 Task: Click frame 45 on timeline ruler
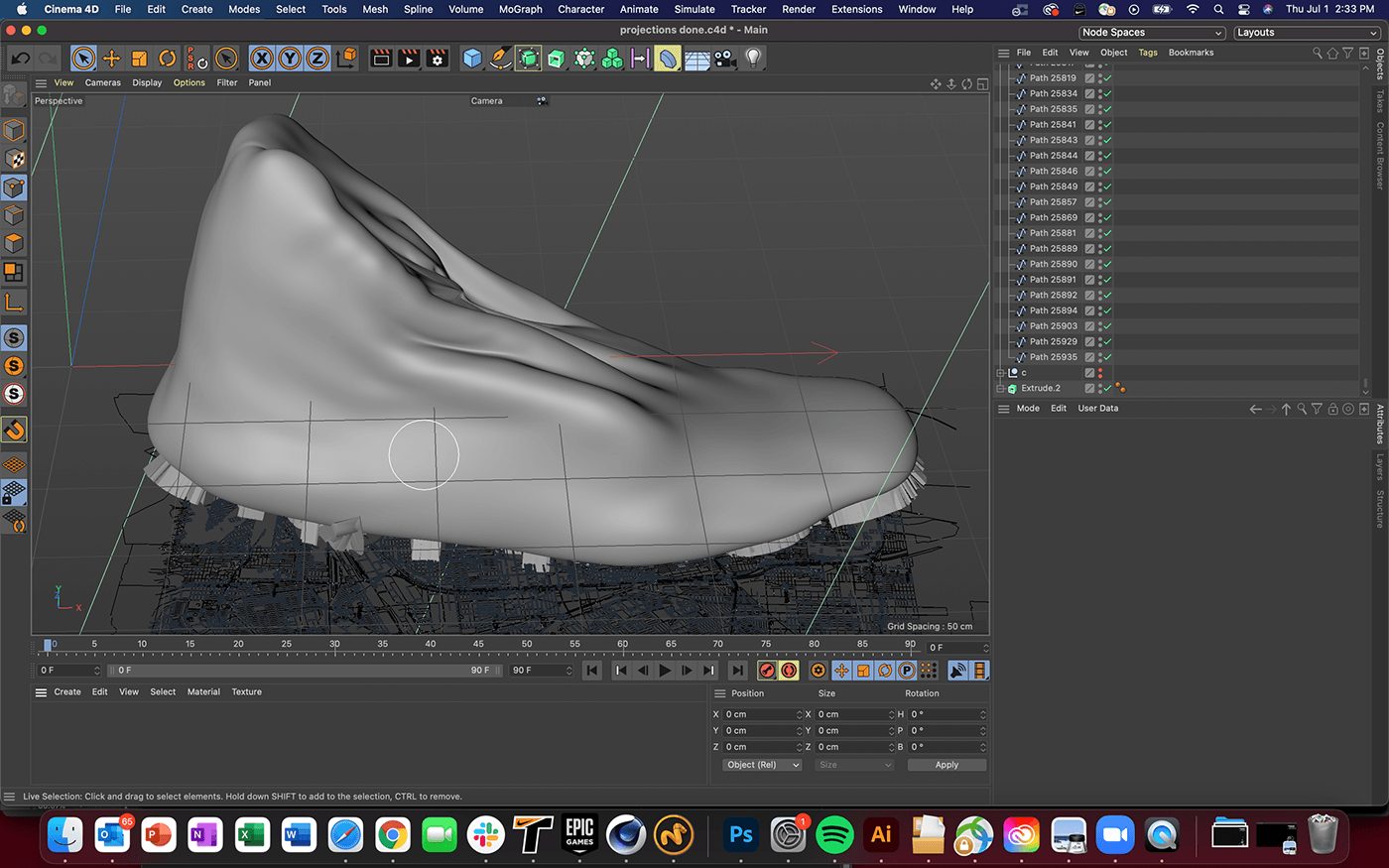pyautogui.click(x=478, y=644)
